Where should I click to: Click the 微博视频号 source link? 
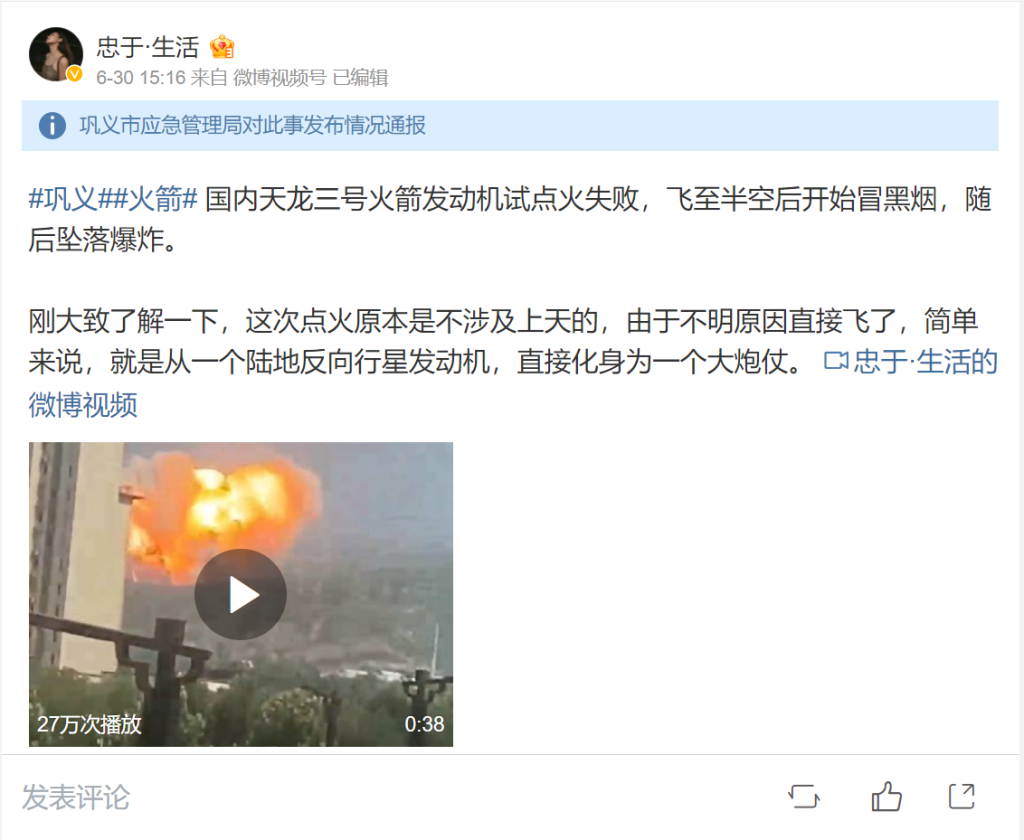[x=280, y=78]
